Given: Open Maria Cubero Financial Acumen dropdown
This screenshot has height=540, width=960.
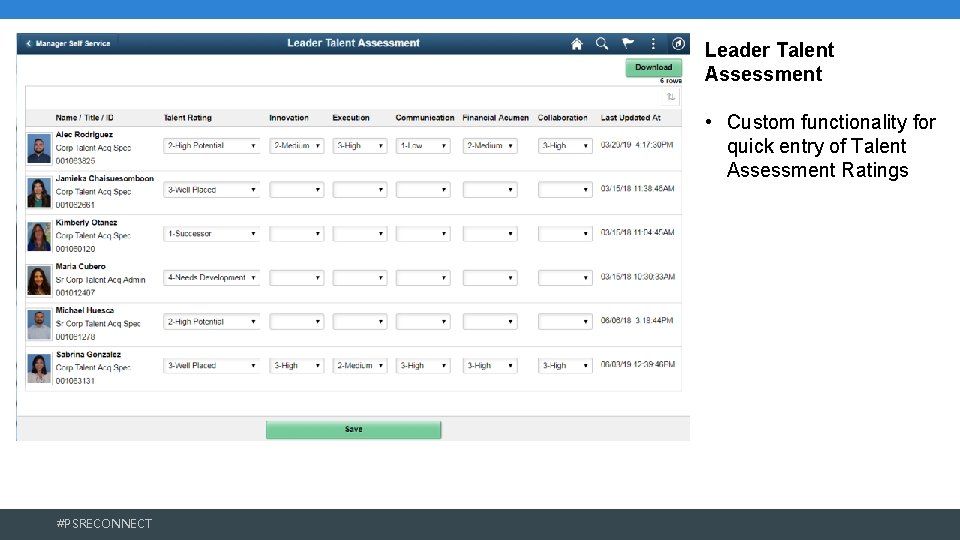Looking at the screenshot, I should click(490, 278).
